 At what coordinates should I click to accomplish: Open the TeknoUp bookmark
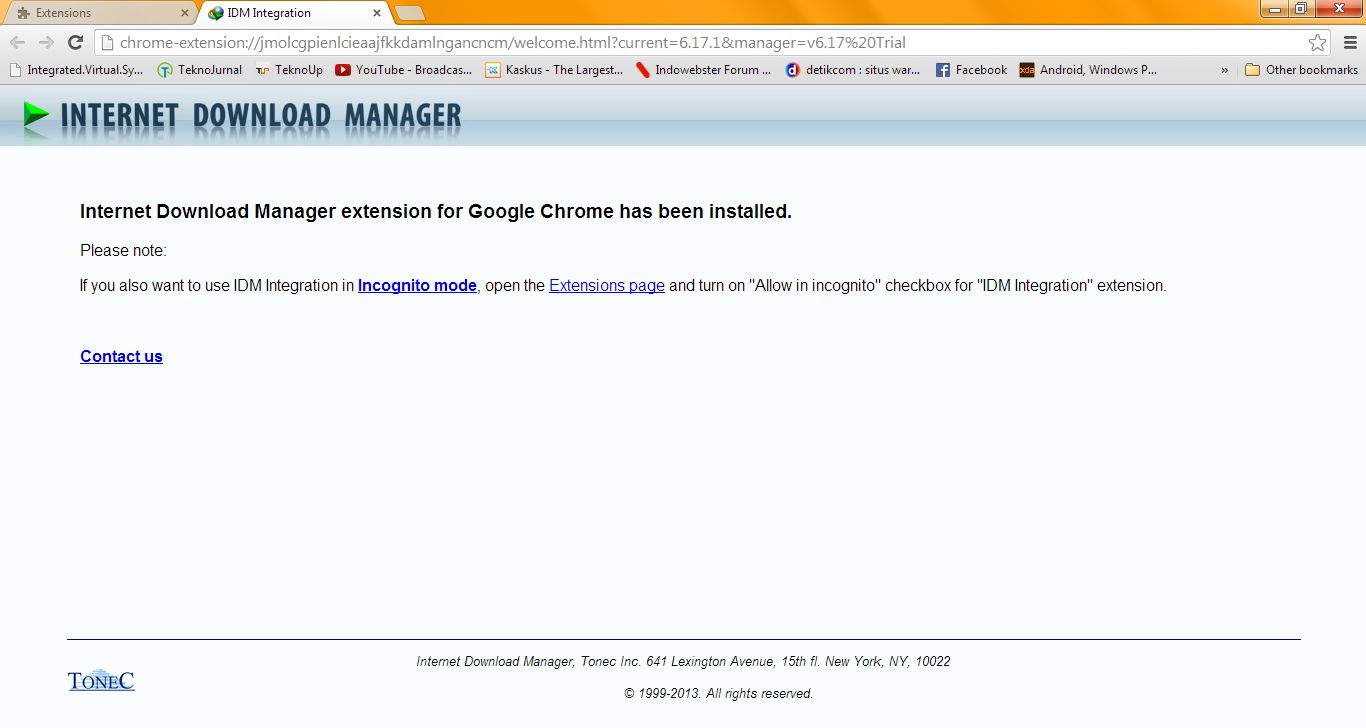click(289, 70)
